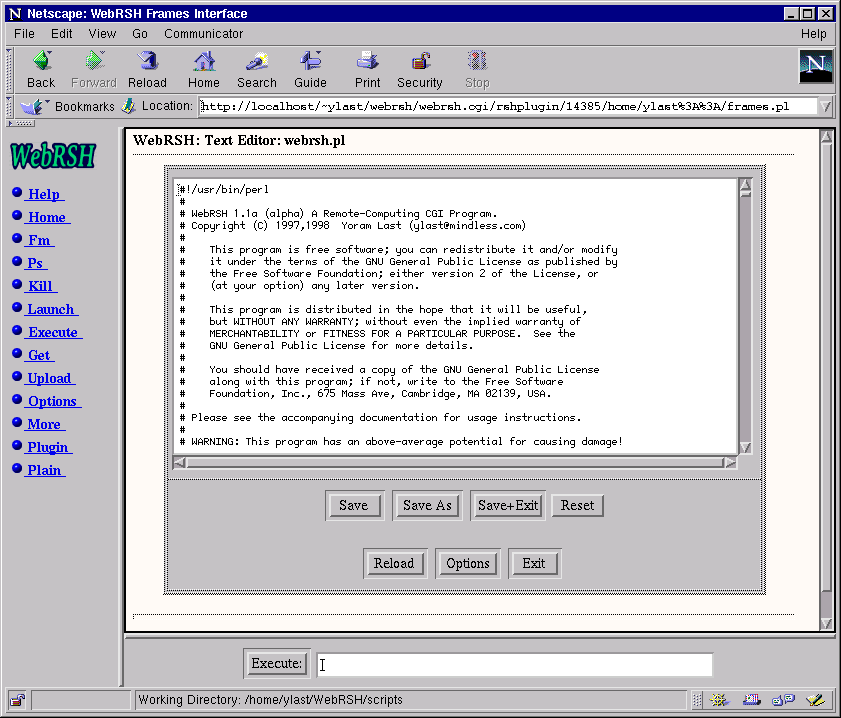The image size is (841, 718).
Task: Follow the sidebar Home link
Action: click(48, 217)
